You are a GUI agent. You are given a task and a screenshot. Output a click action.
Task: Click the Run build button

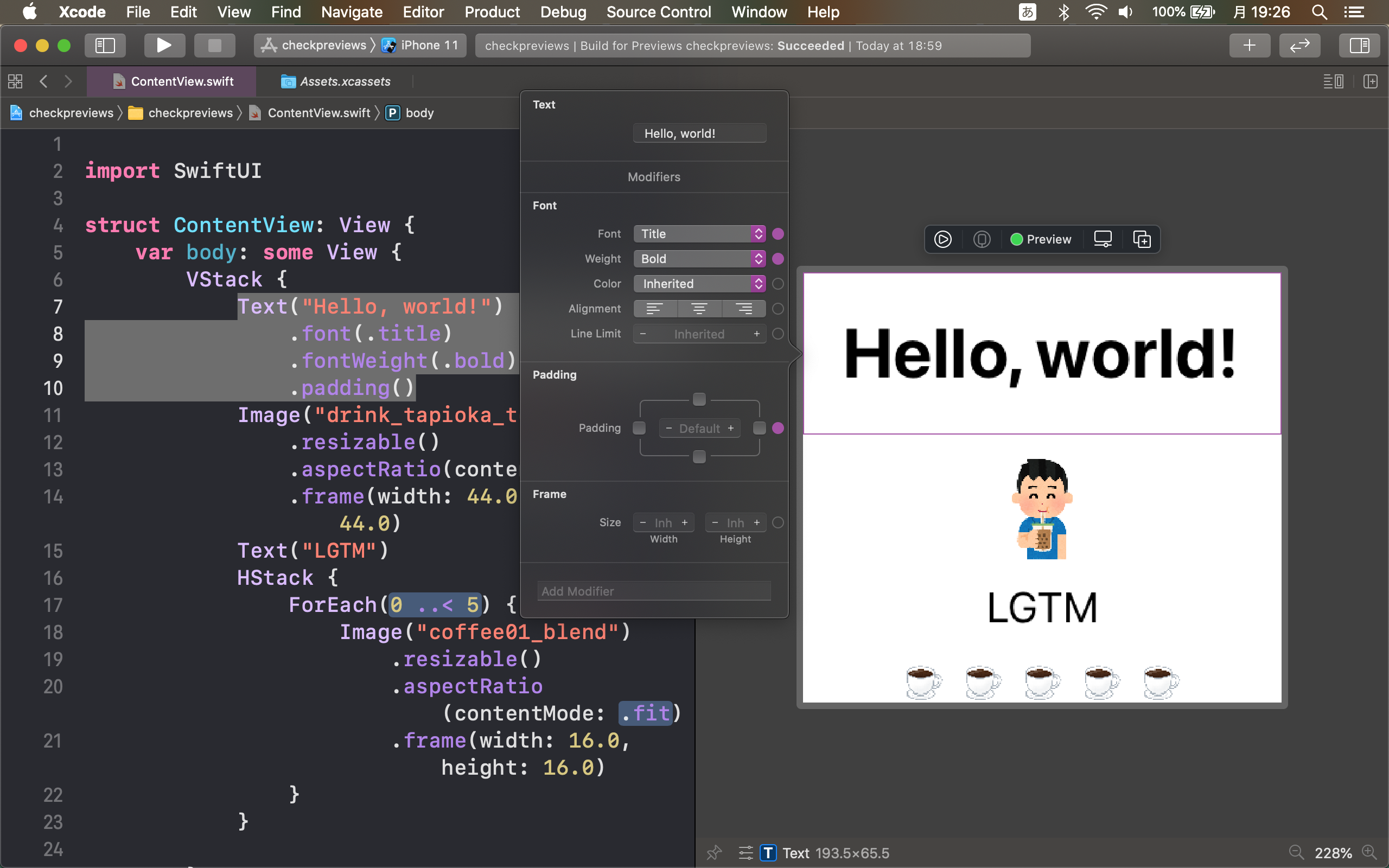(x=164, y=46)
